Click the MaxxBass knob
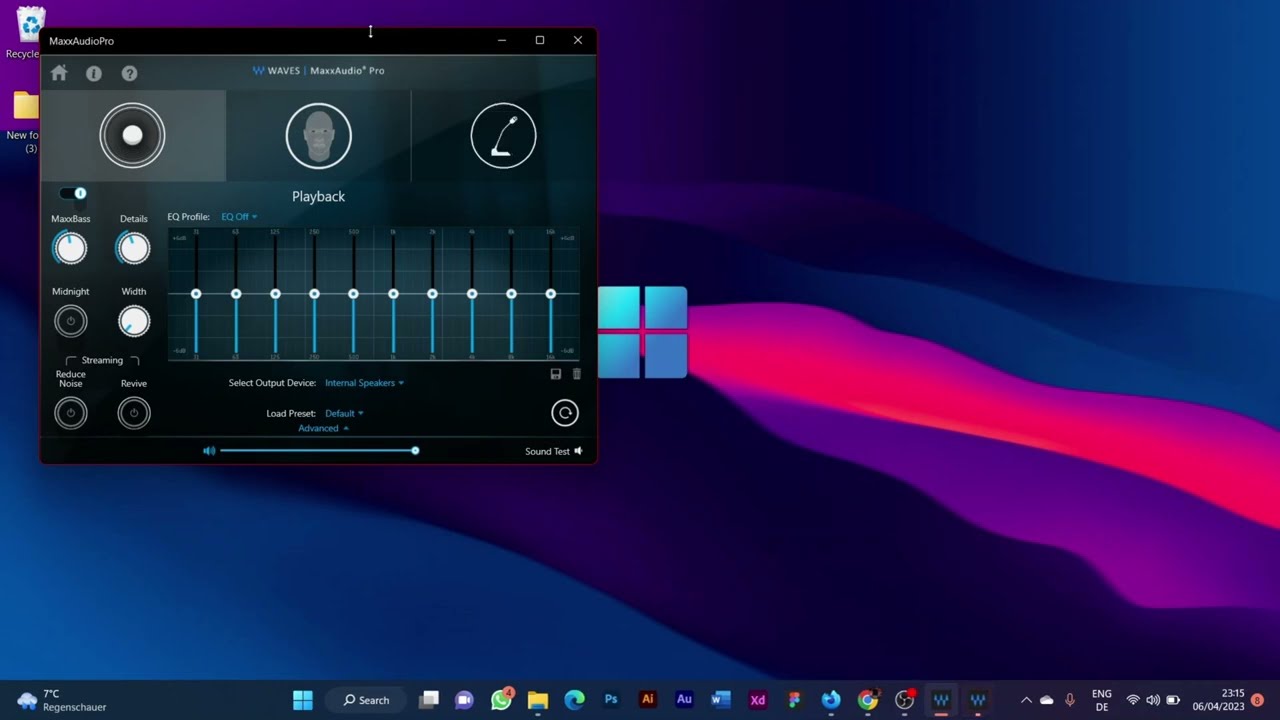The image size is (1280, 720). (x=70, y=248)
